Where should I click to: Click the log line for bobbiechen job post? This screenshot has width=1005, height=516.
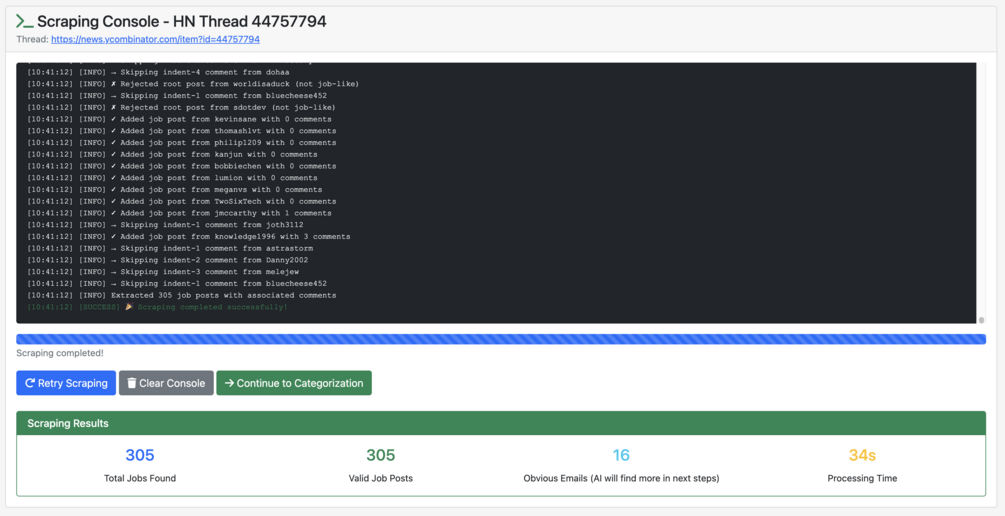coord(181,166)
